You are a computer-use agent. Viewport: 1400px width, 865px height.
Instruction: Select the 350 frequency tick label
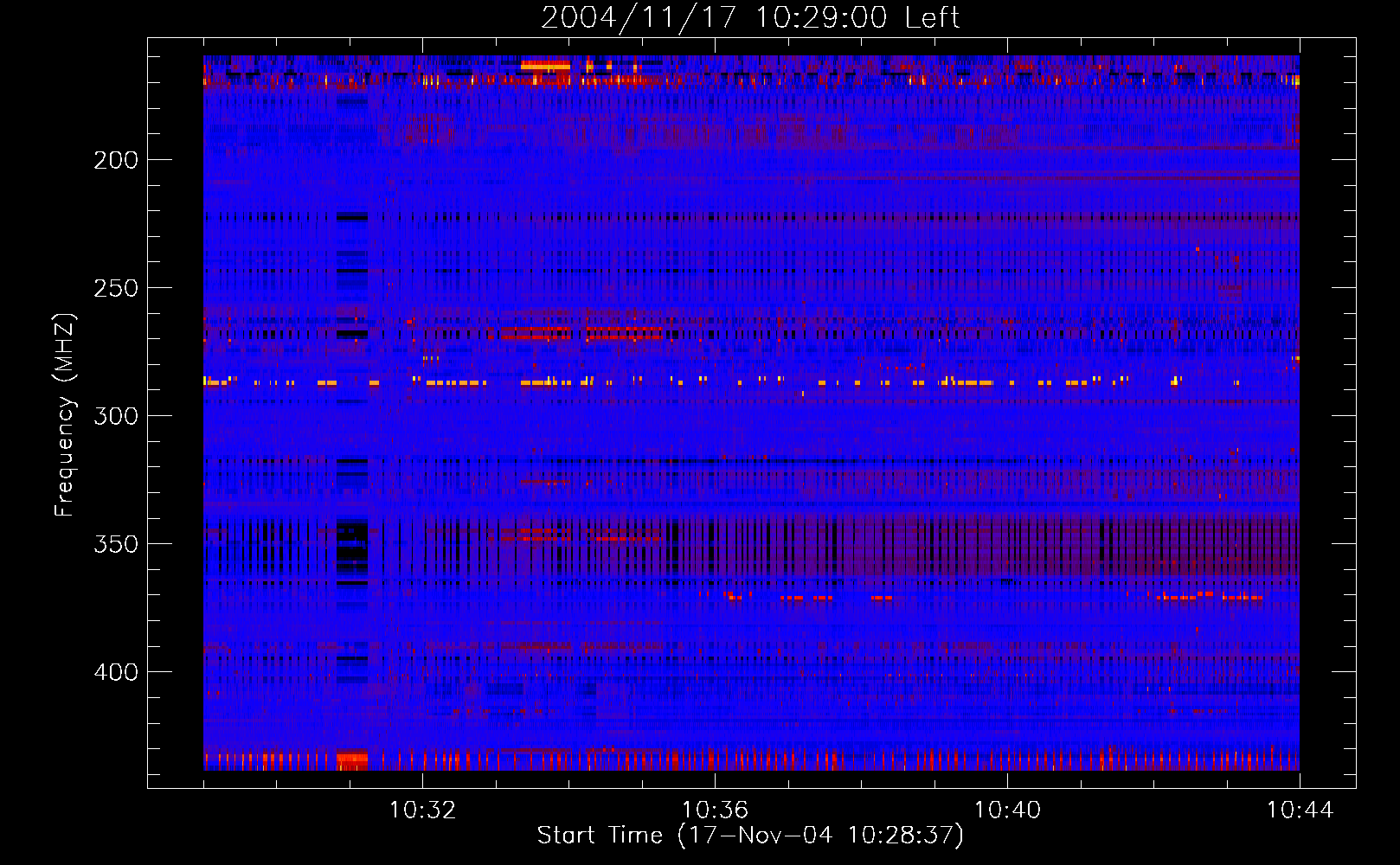pyautogui.click(x=116, y=544)
